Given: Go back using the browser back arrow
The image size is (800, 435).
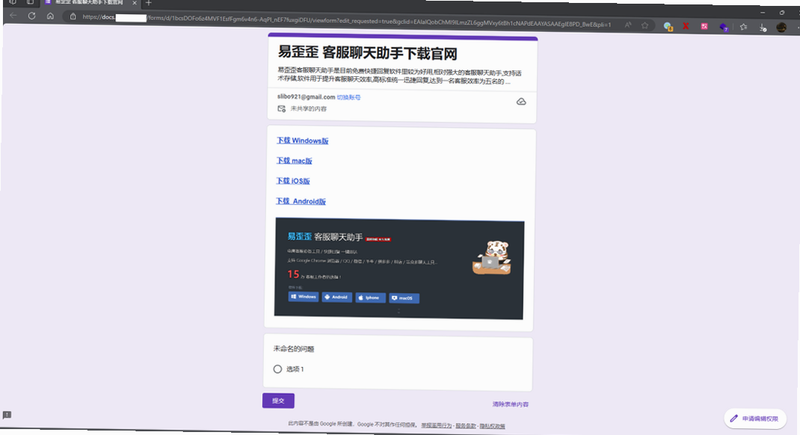Looking at the screenshot, I should (13, 15).
